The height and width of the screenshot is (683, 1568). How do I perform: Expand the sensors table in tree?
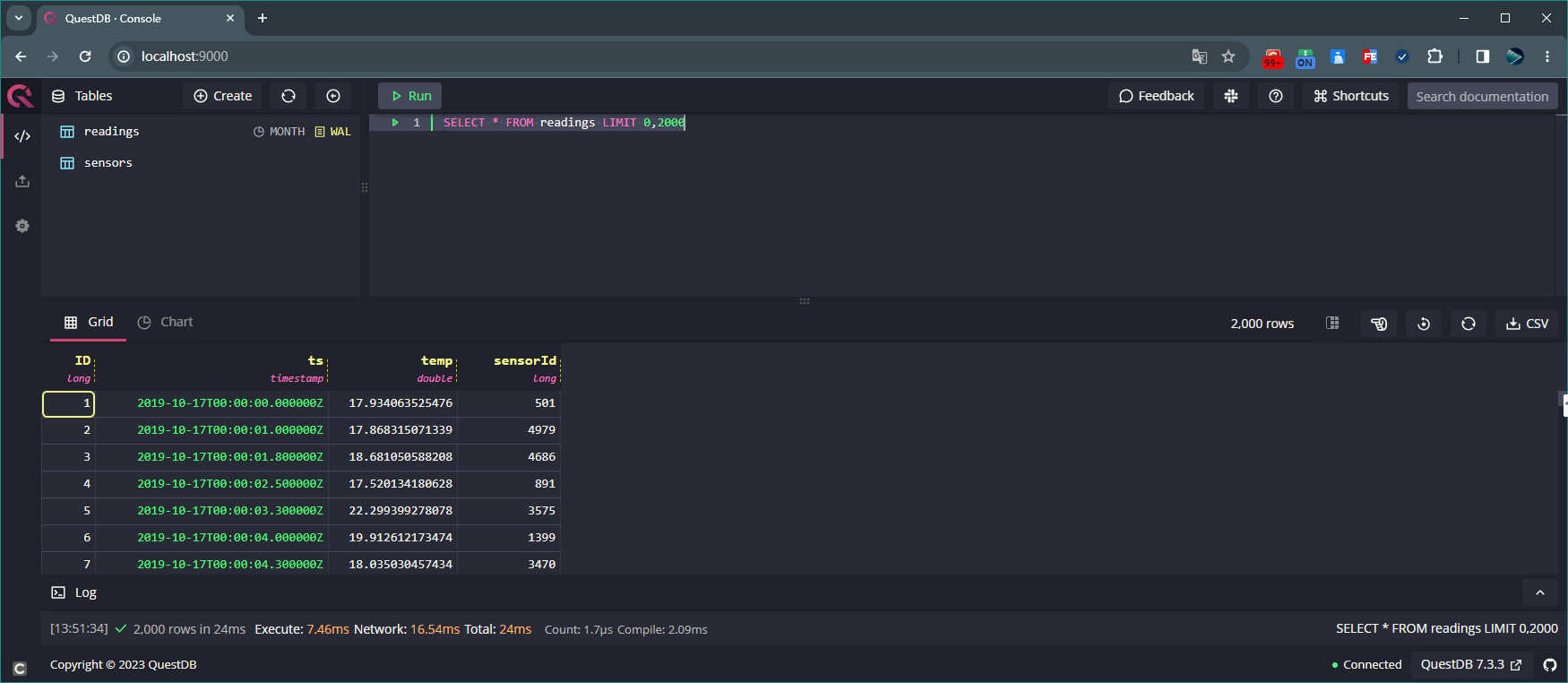click(108, 163)
